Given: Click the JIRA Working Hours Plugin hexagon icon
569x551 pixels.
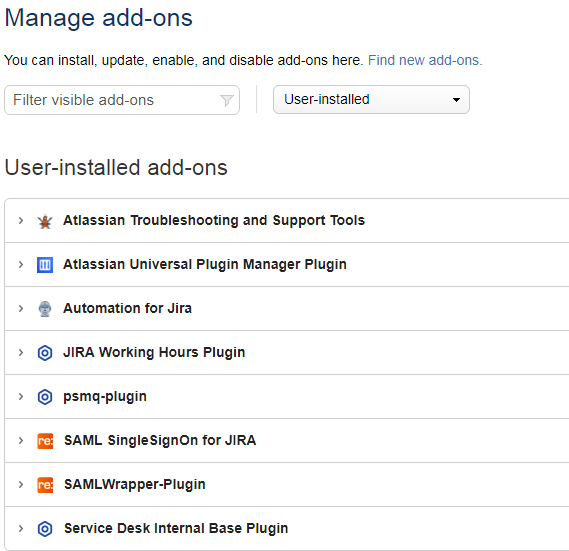Looking at the screenshot, I should 45,353.
